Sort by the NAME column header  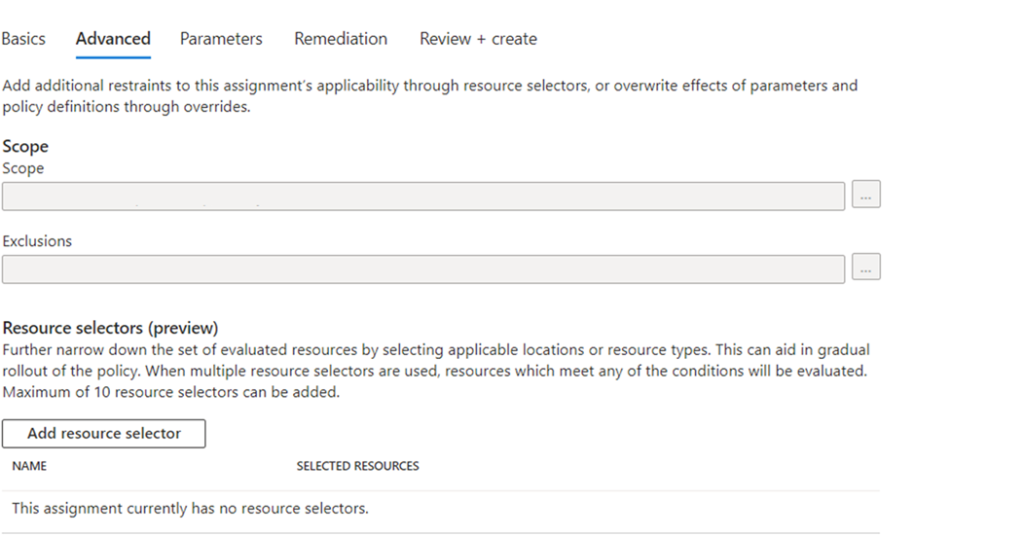pyautogui.click(x=29, y=466)
